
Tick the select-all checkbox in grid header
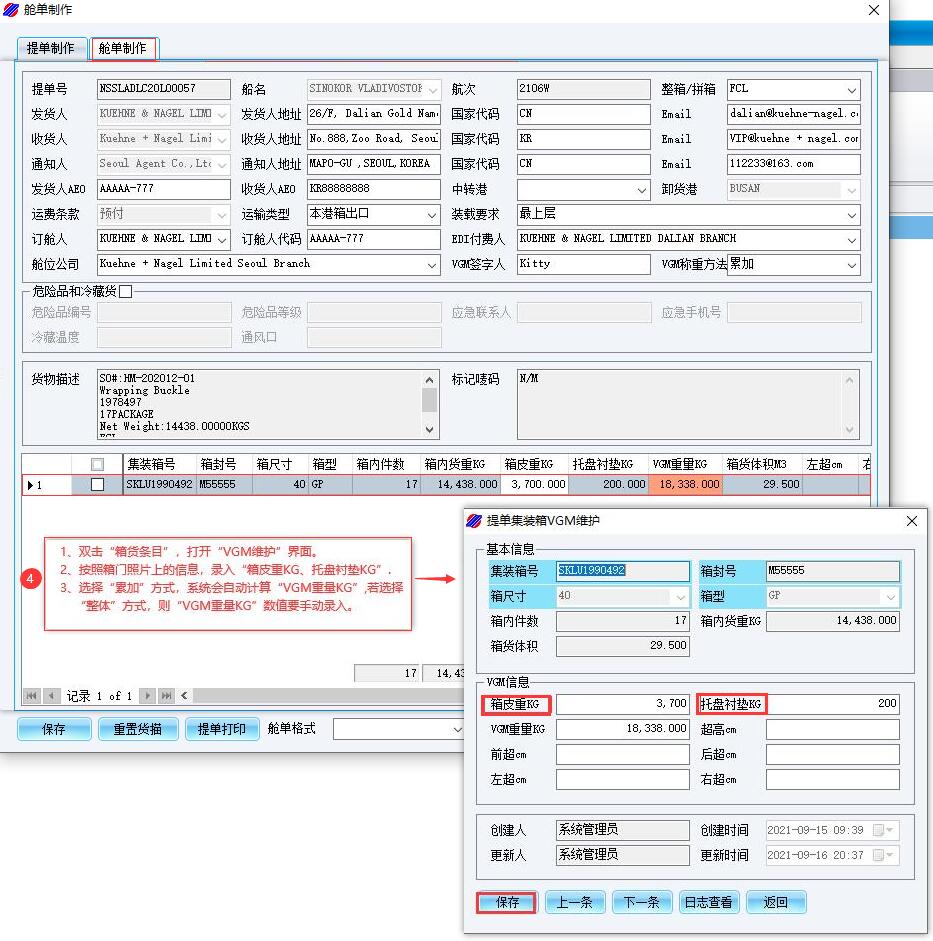tap(97, 464)
